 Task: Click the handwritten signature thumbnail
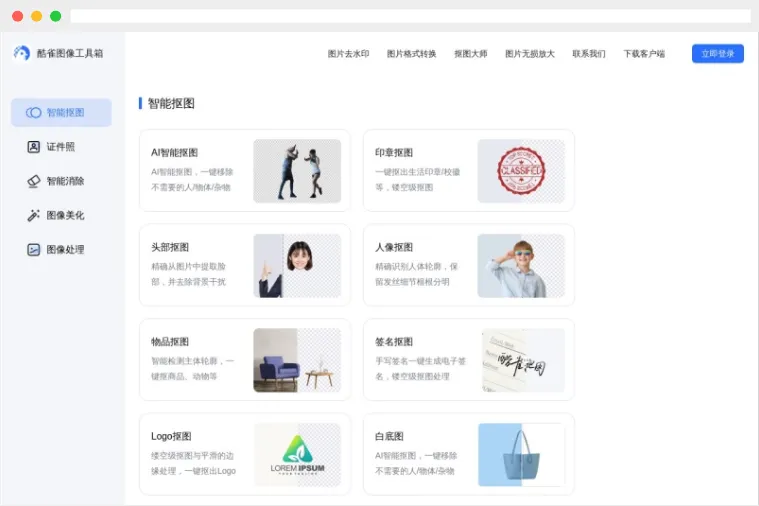tap(523, 360)
